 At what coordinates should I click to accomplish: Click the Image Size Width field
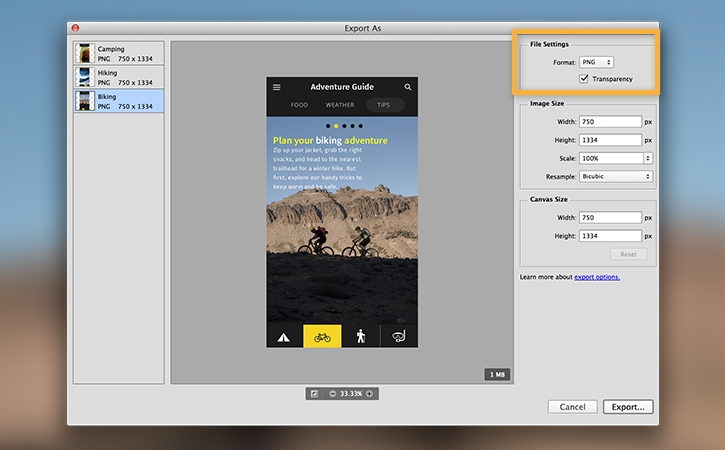tap(609, 122)
